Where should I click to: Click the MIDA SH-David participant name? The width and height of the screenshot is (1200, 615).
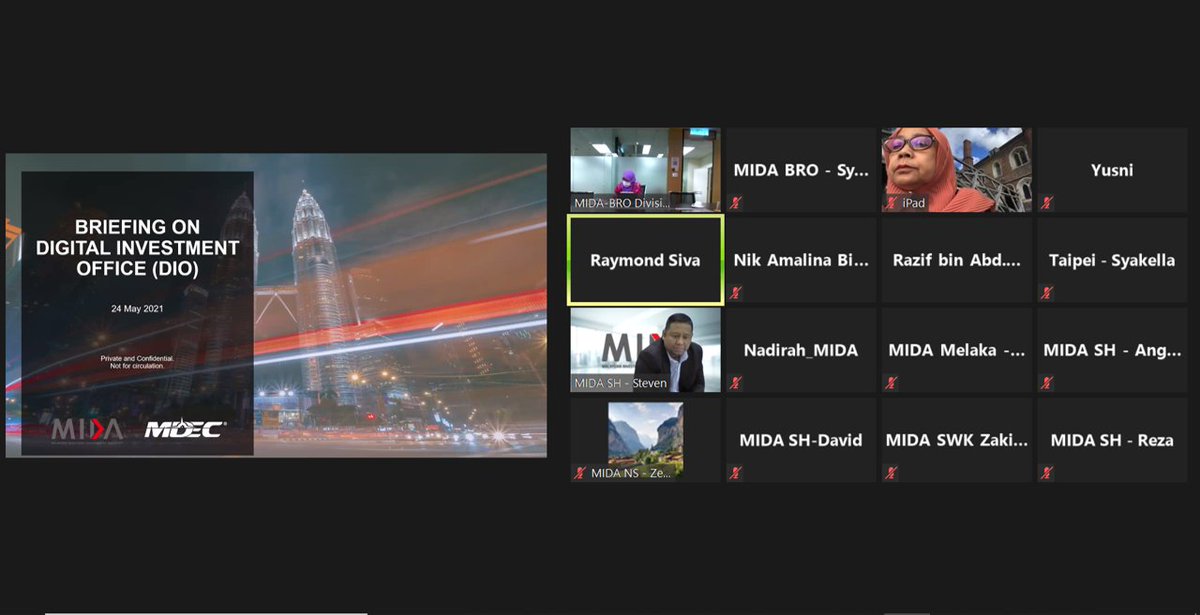pos(801,440)
